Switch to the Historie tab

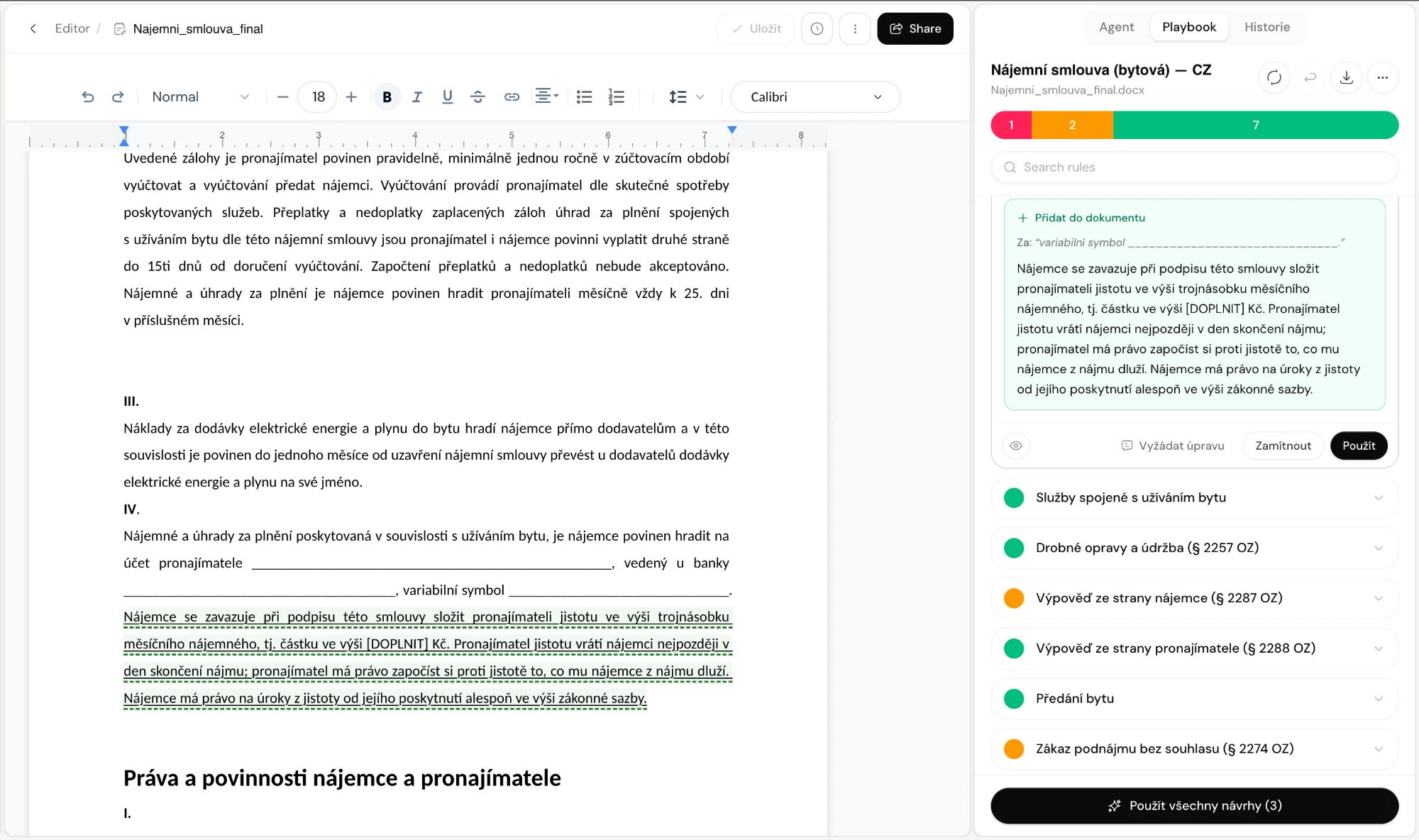tap(1267, 27)
